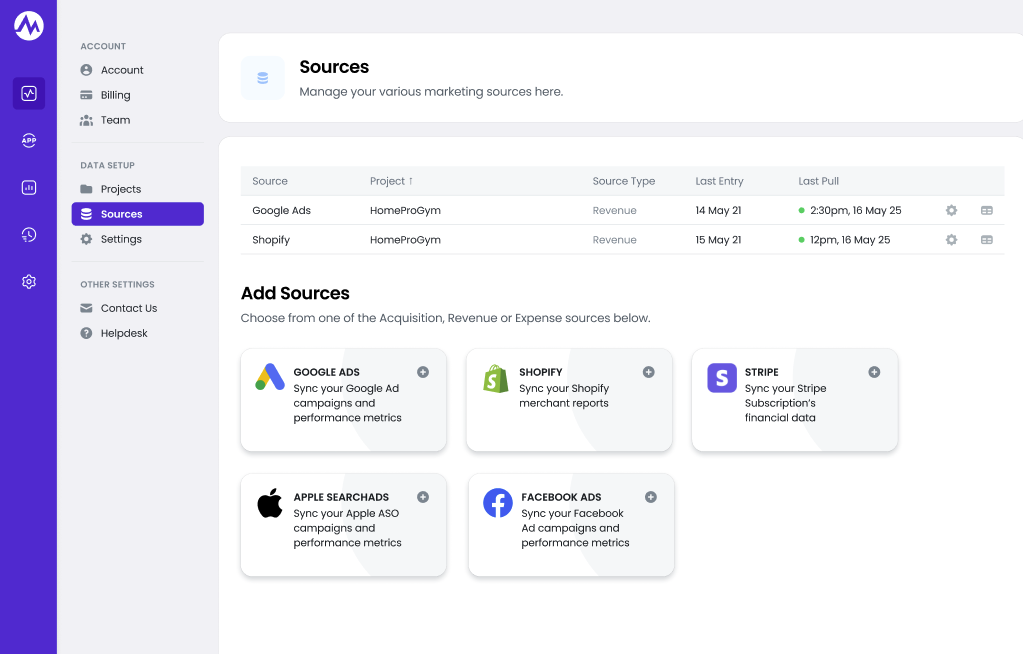Click the app logo at top of purple rail
Viewport: 1023px width, 654px height.
click(29, 26)
